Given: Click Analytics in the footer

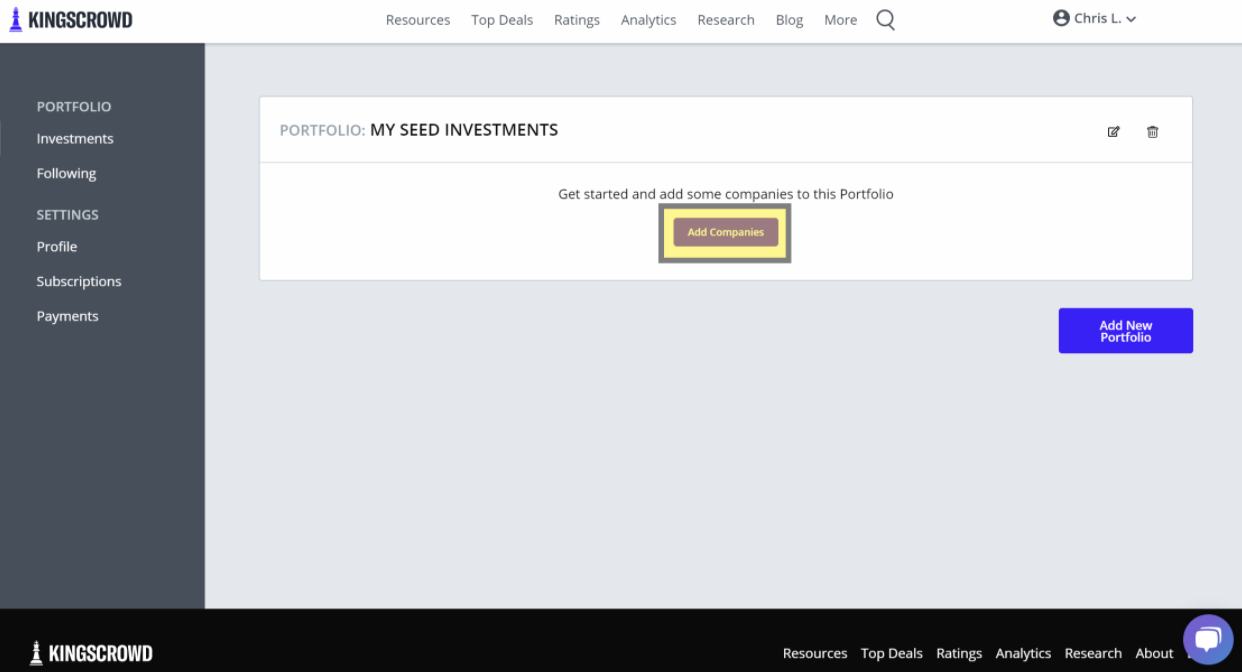Looking at the screenshot, I should (1023, 653).
